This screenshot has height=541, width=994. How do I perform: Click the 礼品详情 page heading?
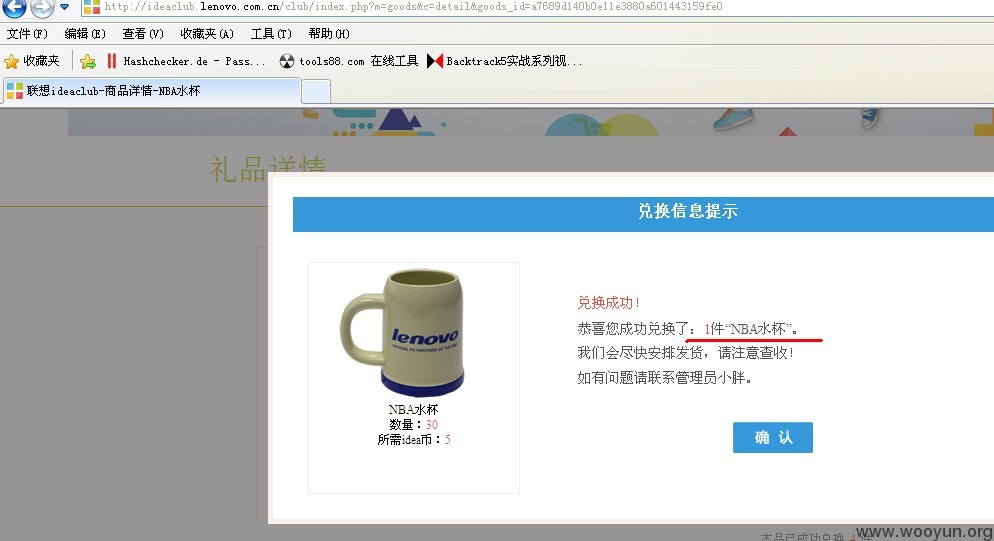[268, 170]
